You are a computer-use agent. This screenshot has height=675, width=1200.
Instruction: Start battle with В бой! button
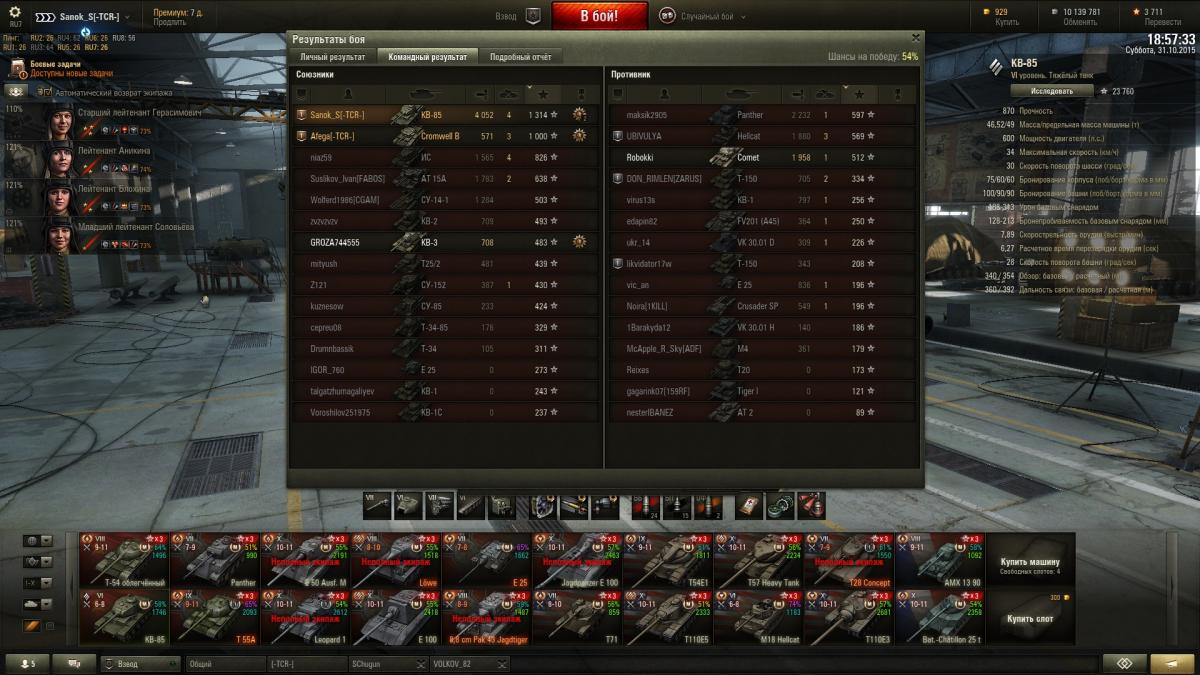(600, 16)
